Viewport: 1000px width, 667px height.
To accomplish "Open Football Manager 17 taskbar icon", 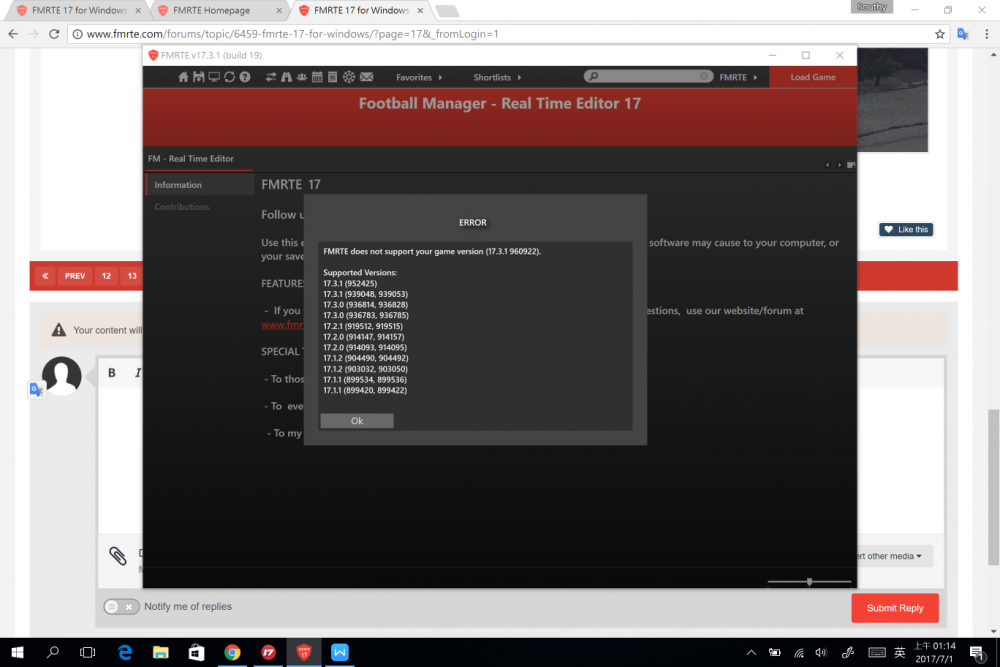I will [x=268, y=652].
